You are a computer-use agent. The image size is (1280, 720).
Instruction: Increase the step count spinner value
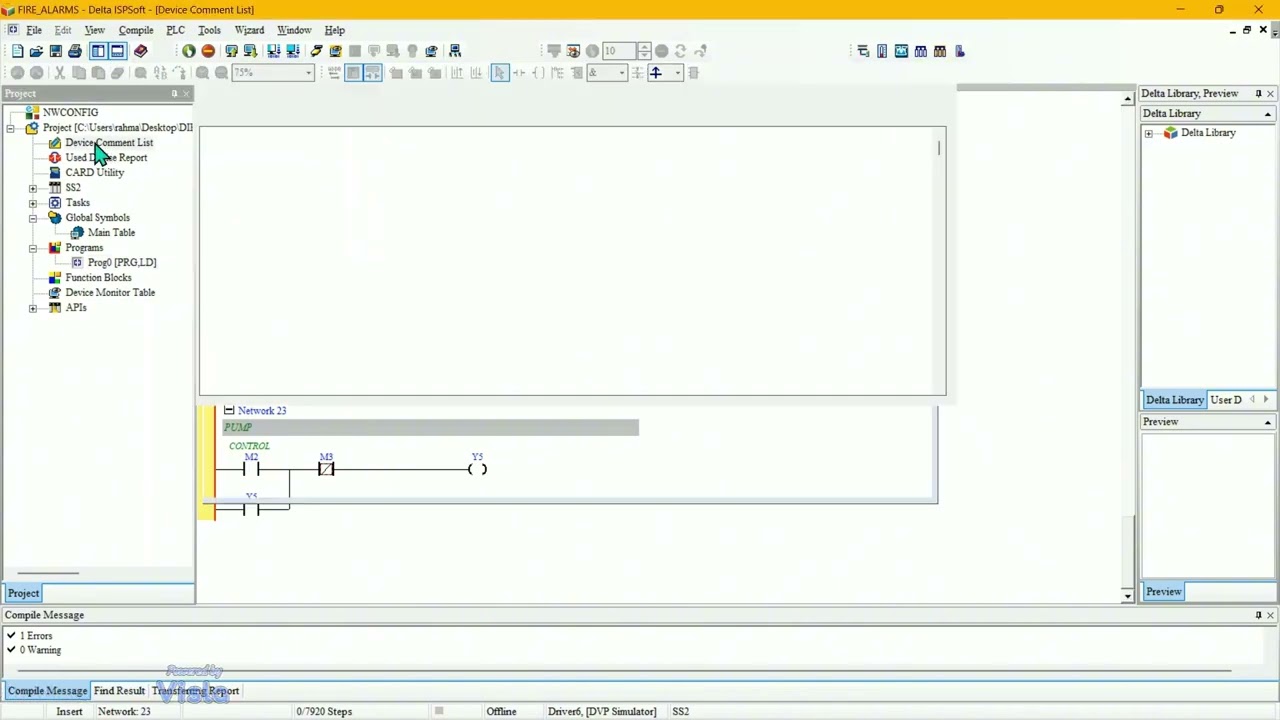pyautogui.click(x=643, y=47)
